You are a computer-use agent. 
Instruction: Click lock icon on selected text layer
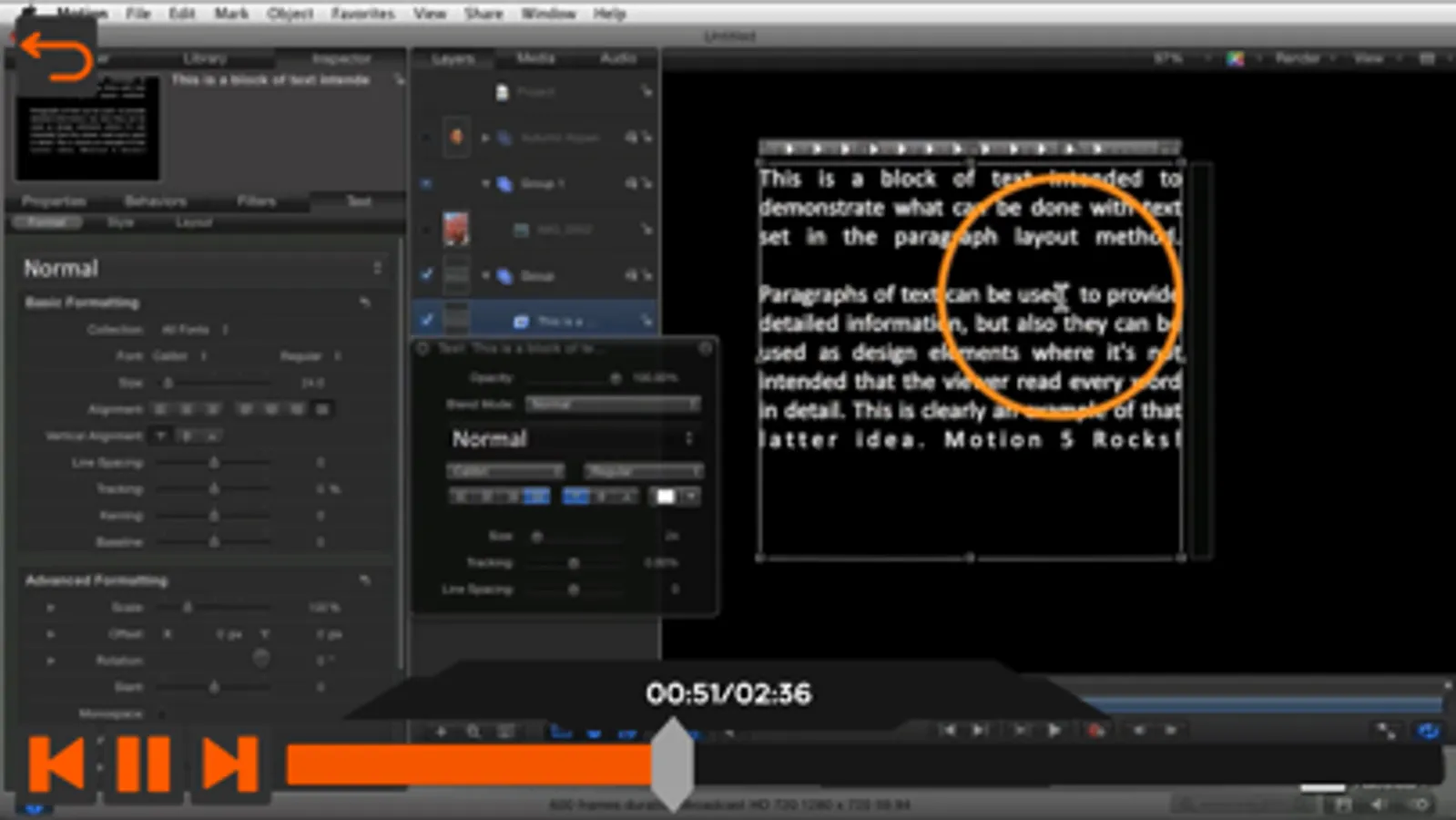tap(646, 320)
